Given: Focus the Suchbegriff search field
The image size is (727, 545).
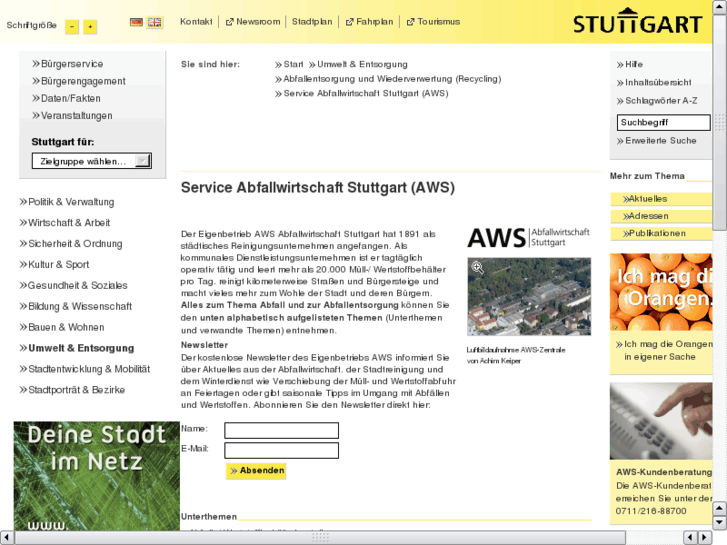Looking at the screenshot, I should [663, 122].
